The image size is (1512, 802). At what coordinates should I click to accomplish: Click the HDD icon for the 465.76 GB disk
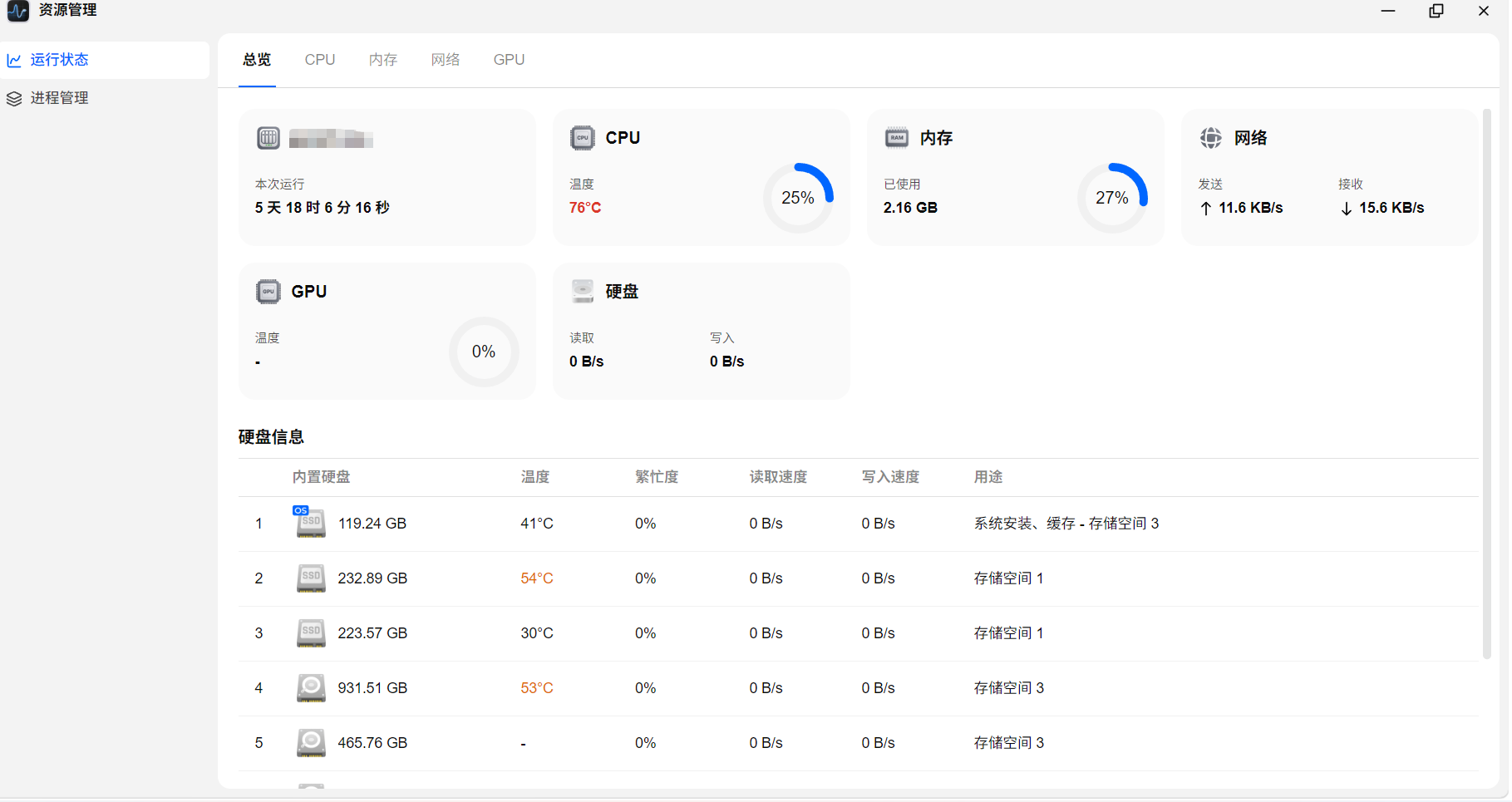(311, 743)
